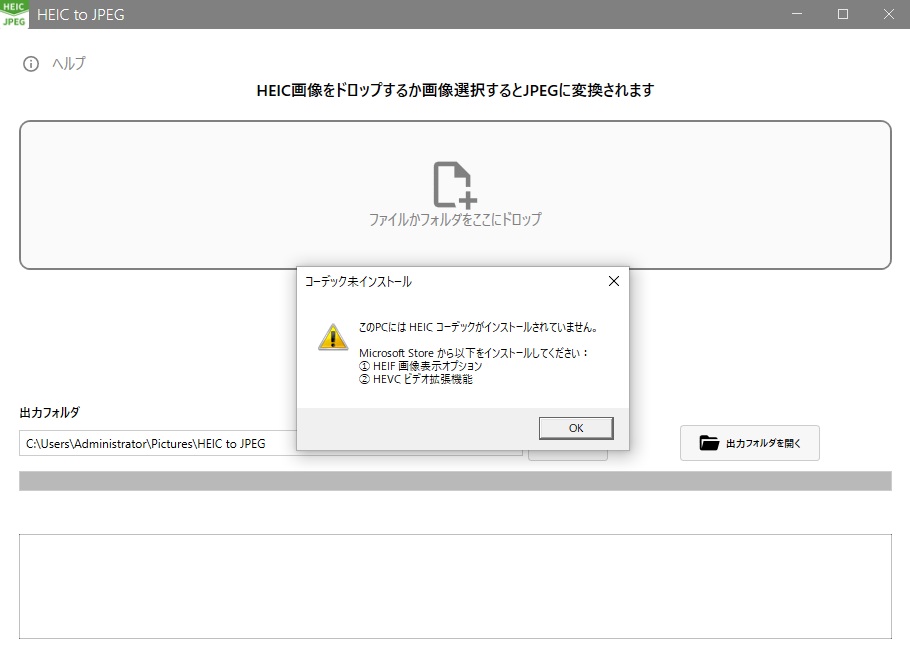The height and width of the screenshot is (661, 910).
Task: Click the HEIC コーデックがインストールされていません message
Action: [478, 327]
